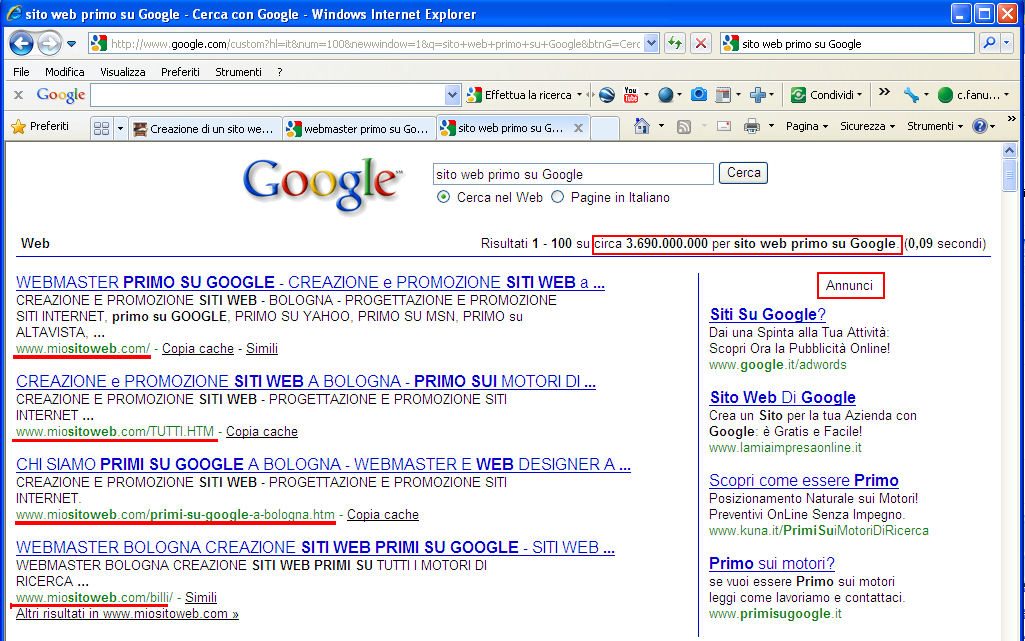Expand the tab list dropdown arrow
1025x641 pixels.
pos(120,128)
